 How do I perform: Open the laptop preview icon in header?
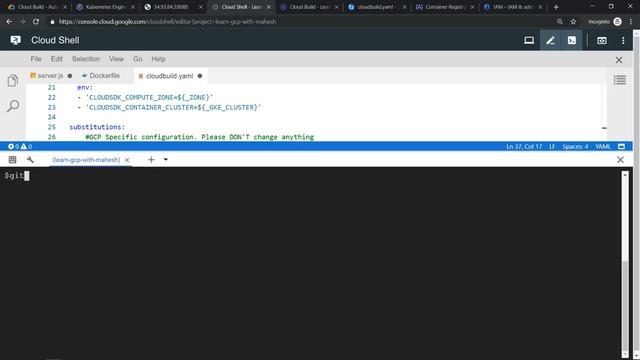point(529,40)
